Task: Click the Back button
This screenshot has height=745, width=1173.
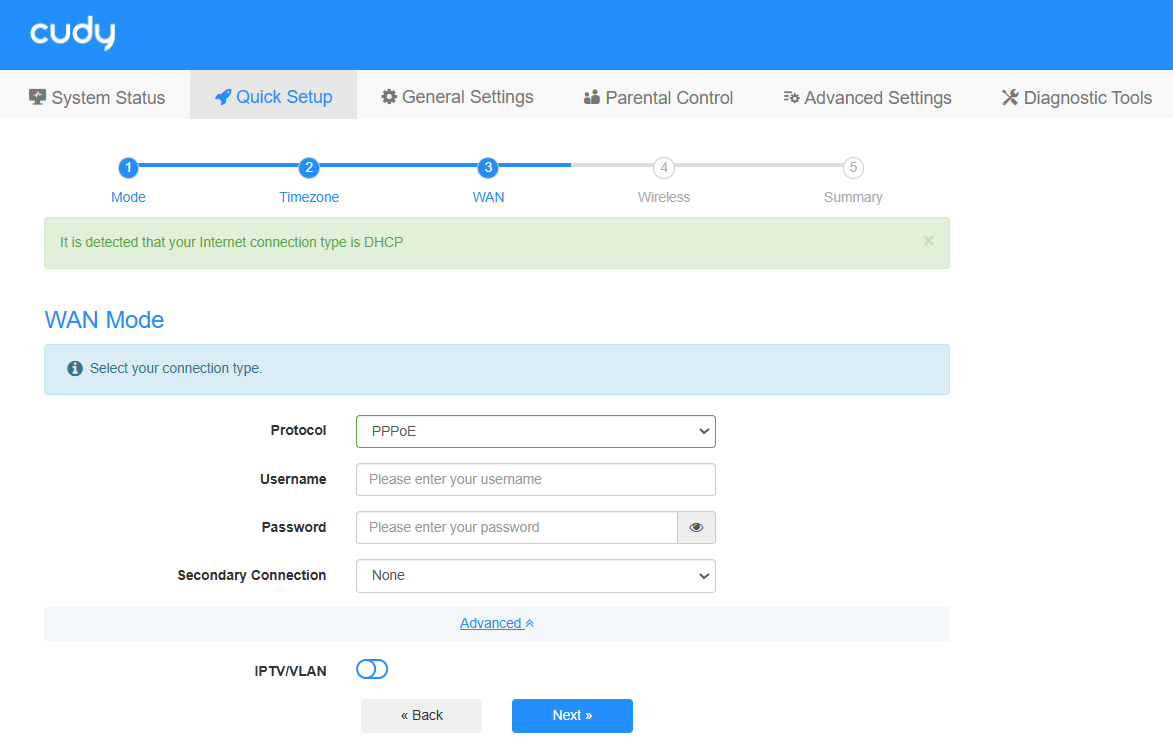Action: [x=421, y=716]
